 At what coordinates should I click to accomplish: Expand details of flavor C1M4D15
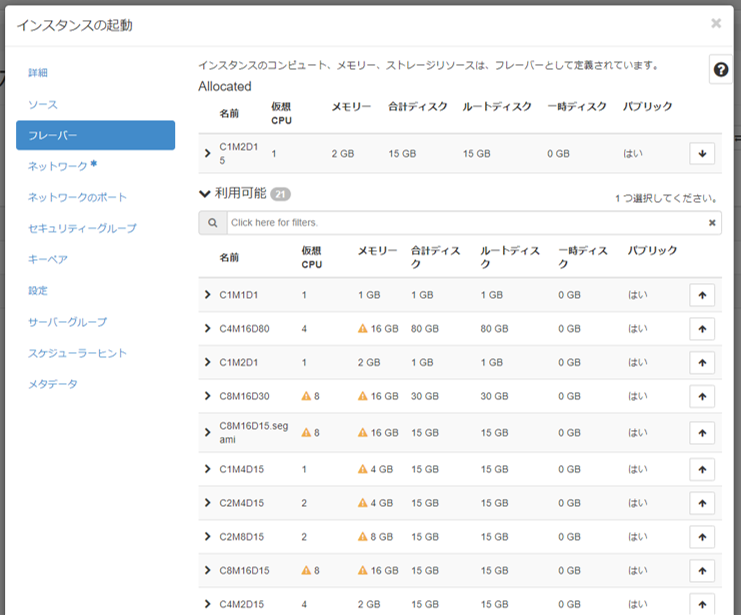coord(207,469)
